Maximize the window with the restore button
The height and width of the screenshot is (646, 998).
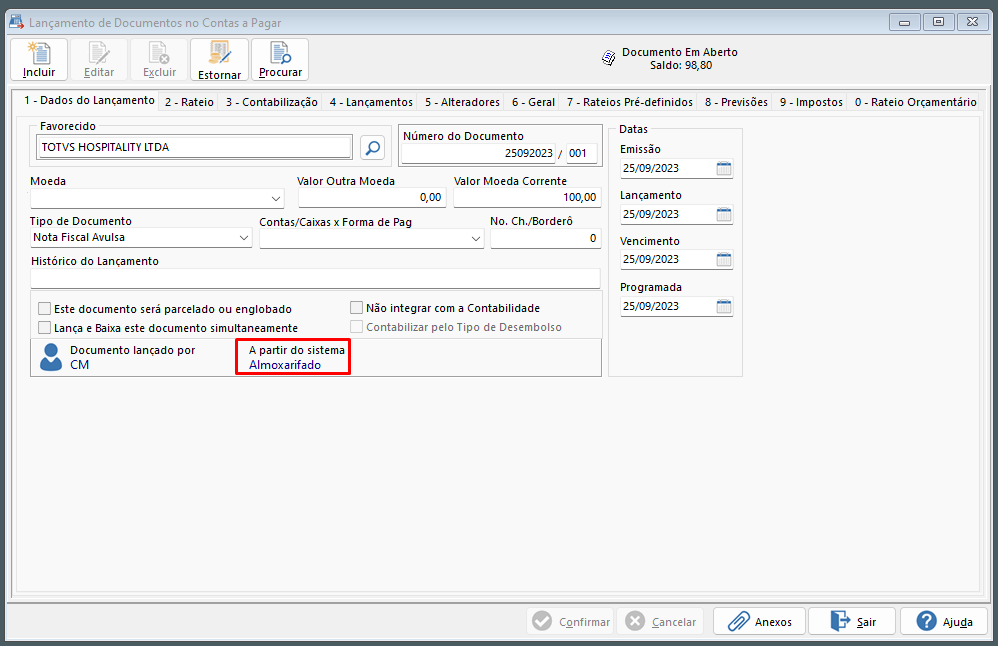coord(938,22)
